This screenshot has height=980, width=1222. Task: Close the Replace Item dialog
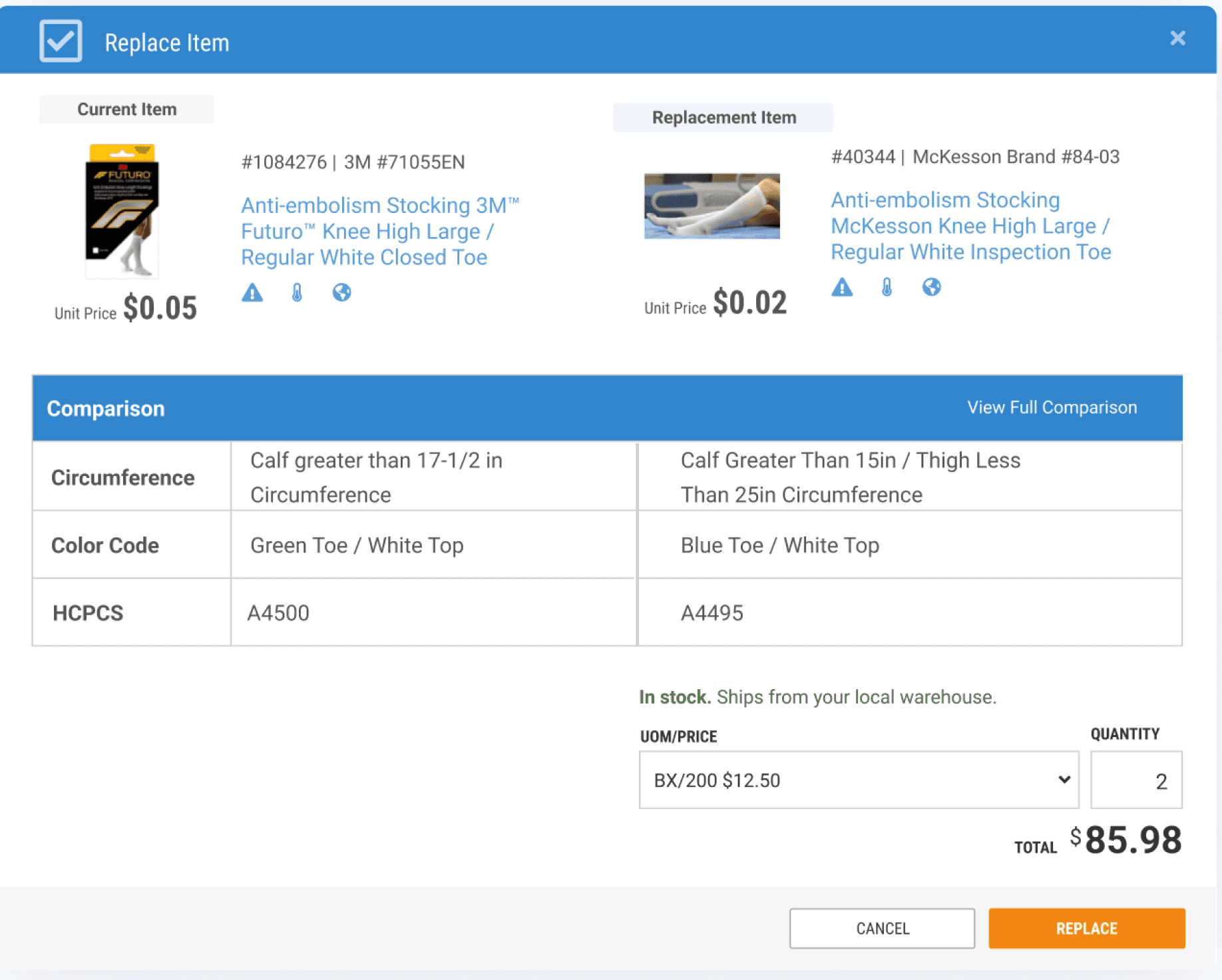[x=1177, y=39]
